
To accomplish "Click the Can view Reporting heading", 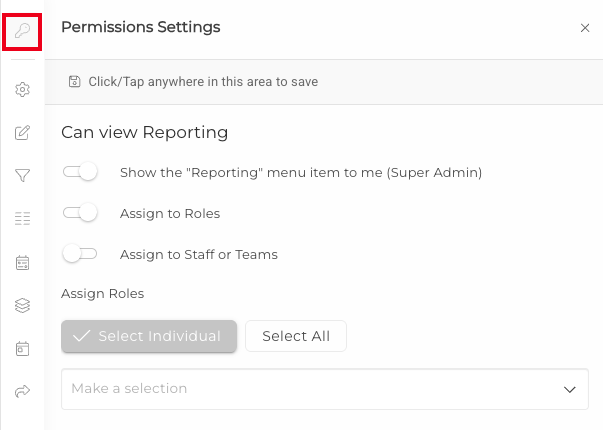I will 145,132.
